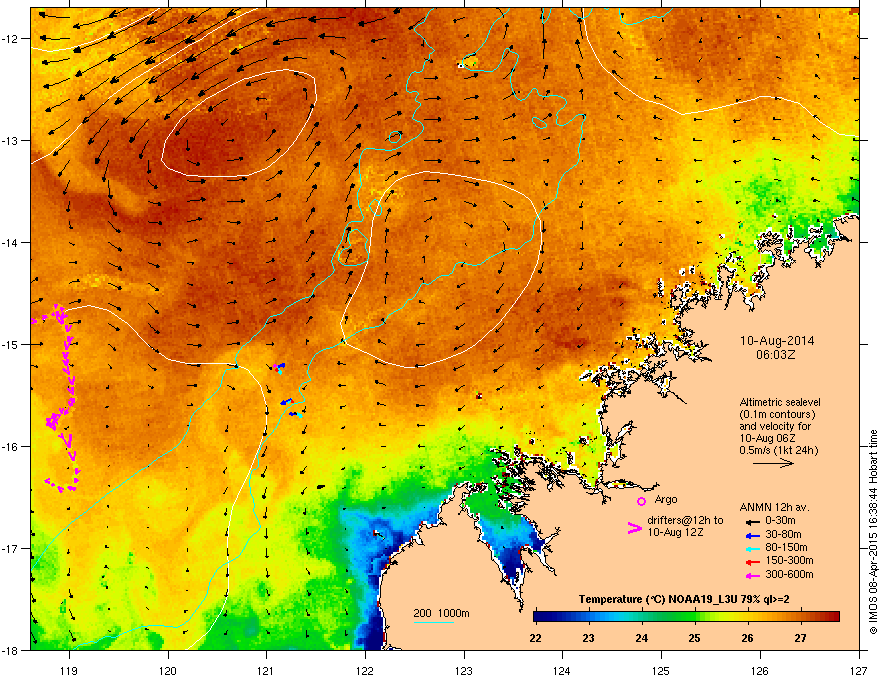
Task: Click the 122 longitude axis label
Action: tap(365, 670)
